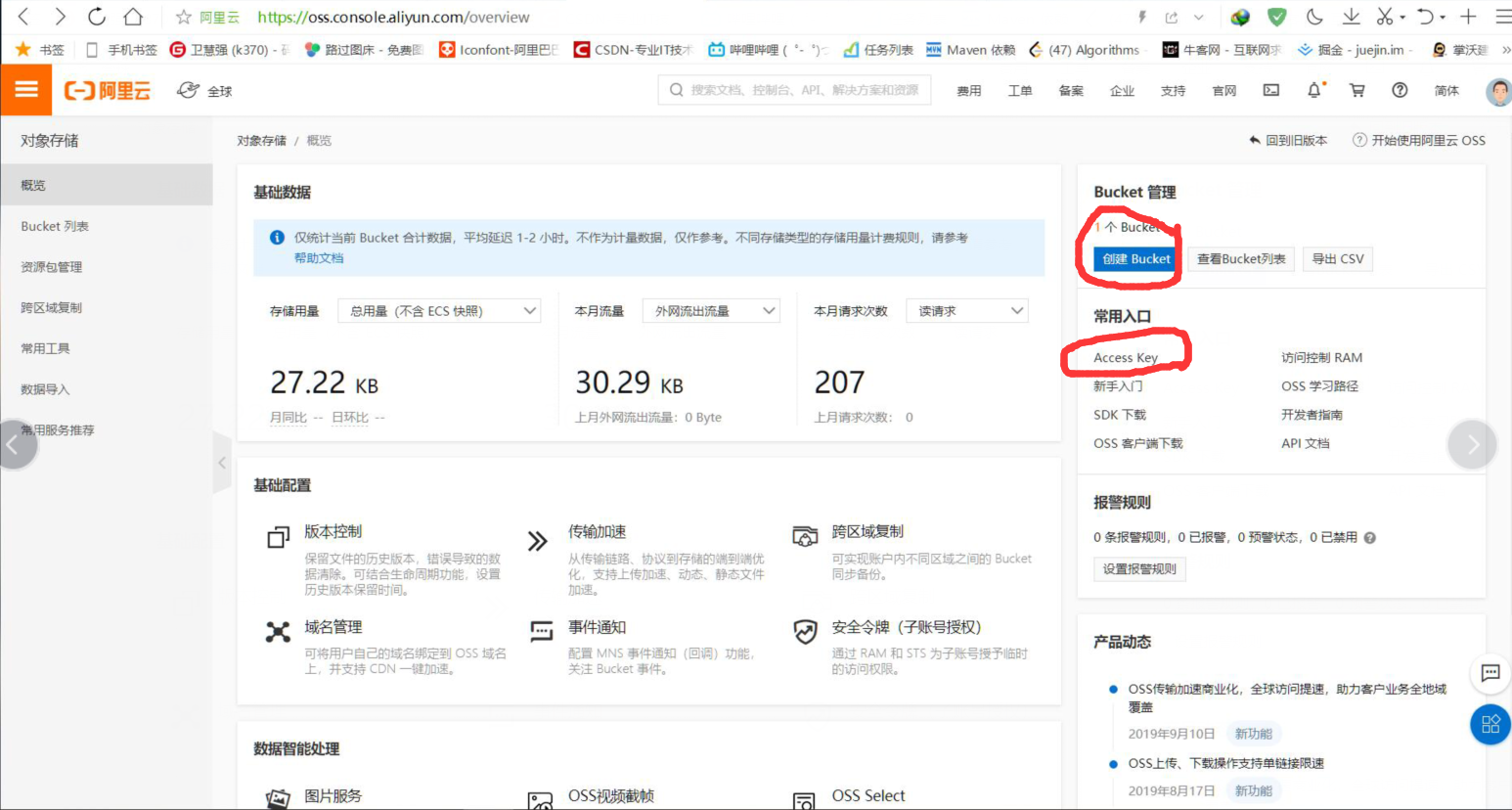
Task: Open 工单 in top navigation
Action: click(x=1020, y=91)
